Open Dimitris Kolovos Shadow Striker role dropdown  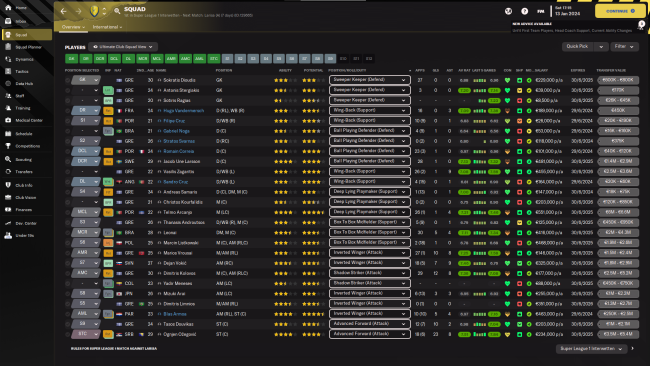[369, 273]
